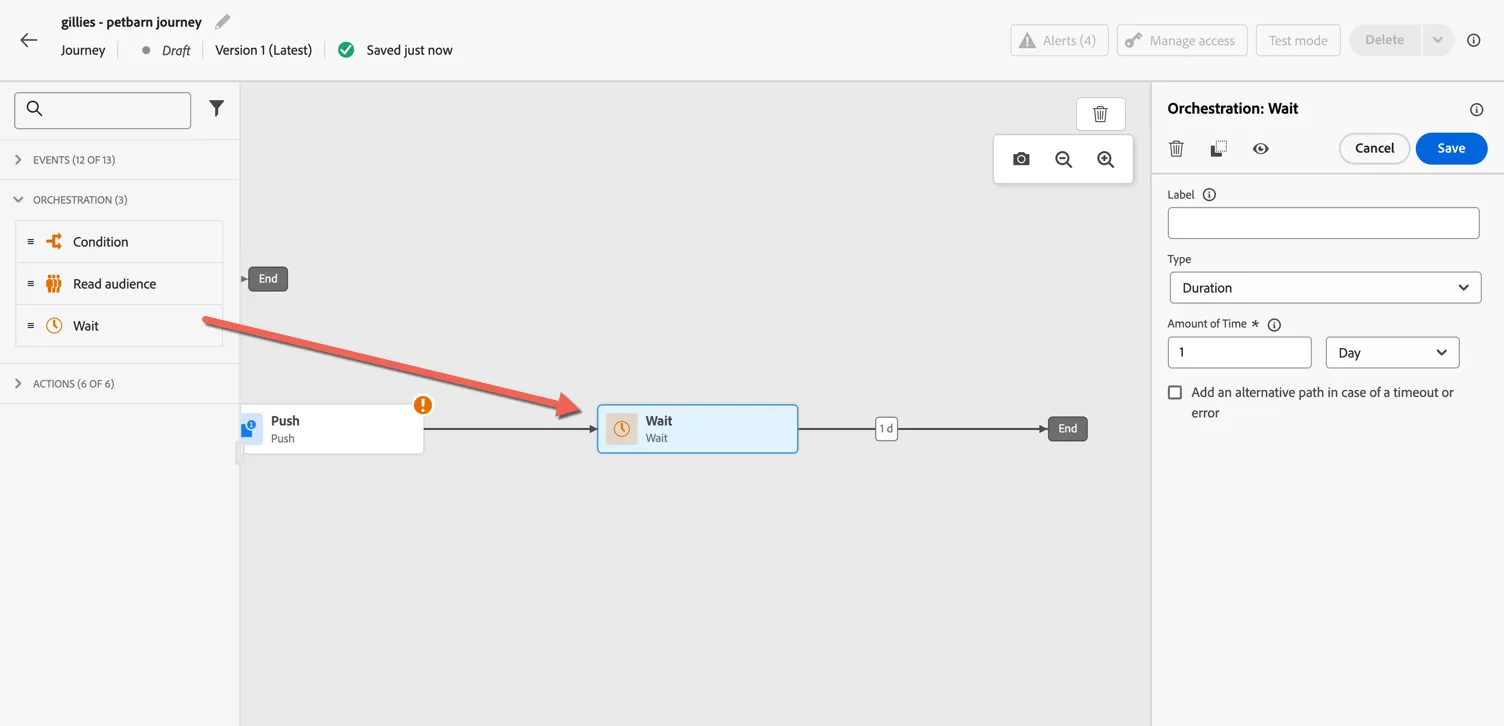Click the orange warning badge on Push node
This screenshot has height=726, width=1504.
[423, 405]
